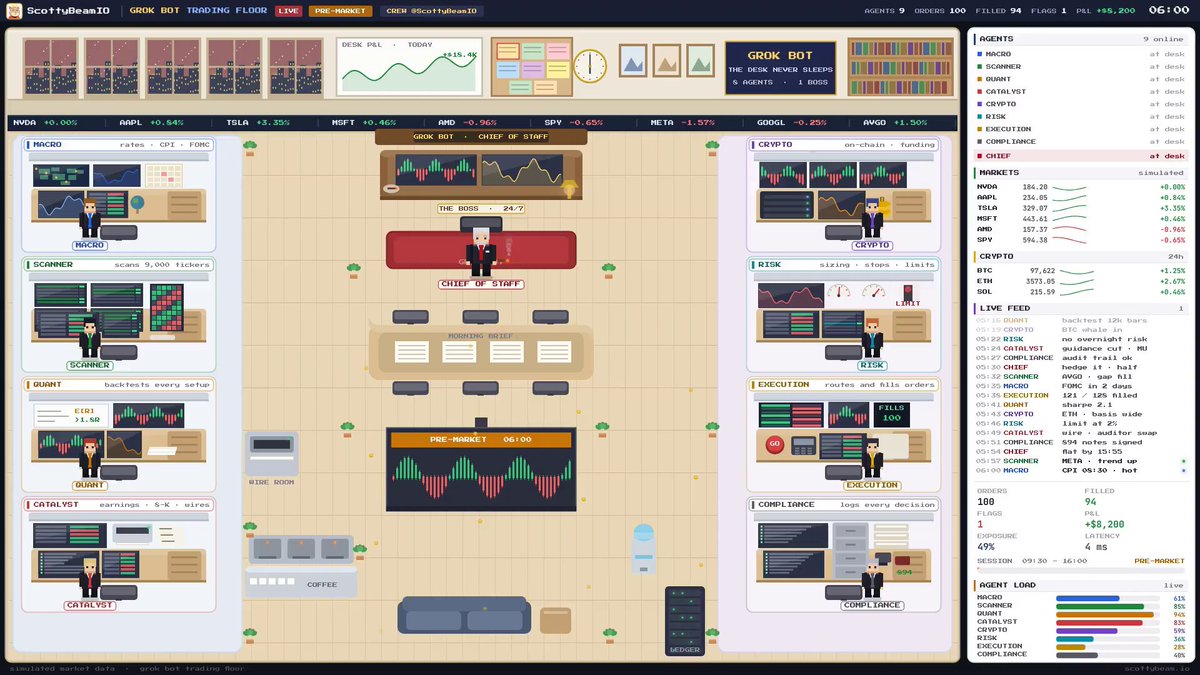Open the 'CPI 08:30 · hot' feed entry
Viewport: 1200px width, 675px height.
(x=1079, y=470)
